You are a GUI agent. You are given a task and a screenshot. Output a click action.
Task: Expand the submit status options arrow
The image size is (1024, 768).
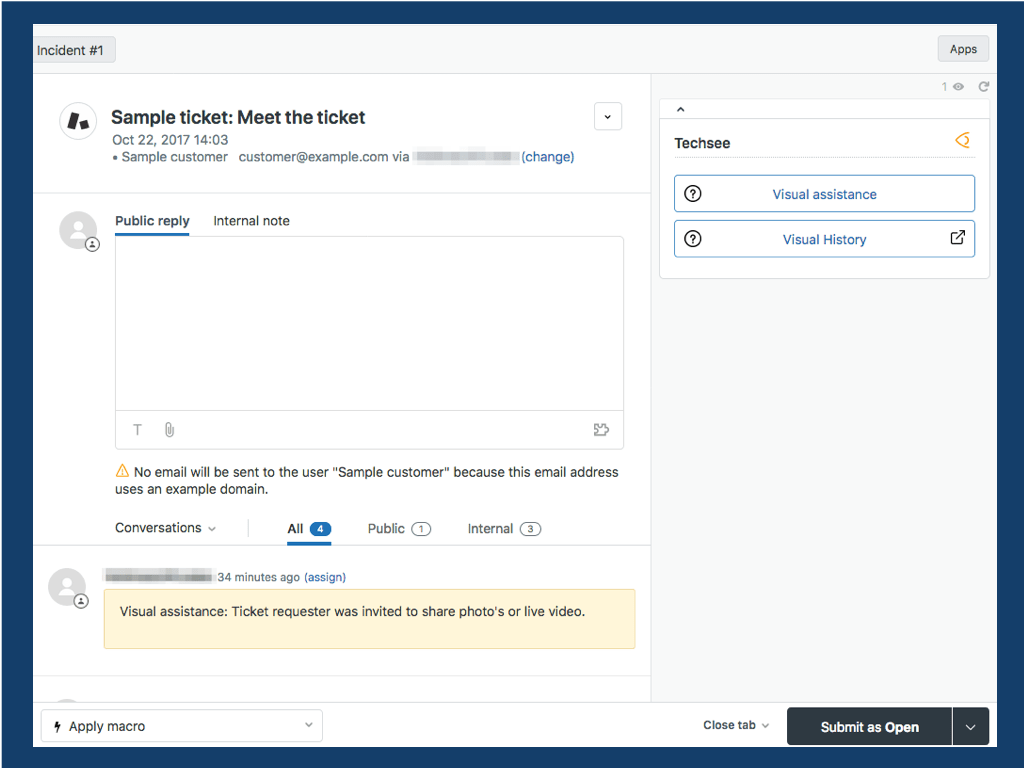tap(970, 726)
